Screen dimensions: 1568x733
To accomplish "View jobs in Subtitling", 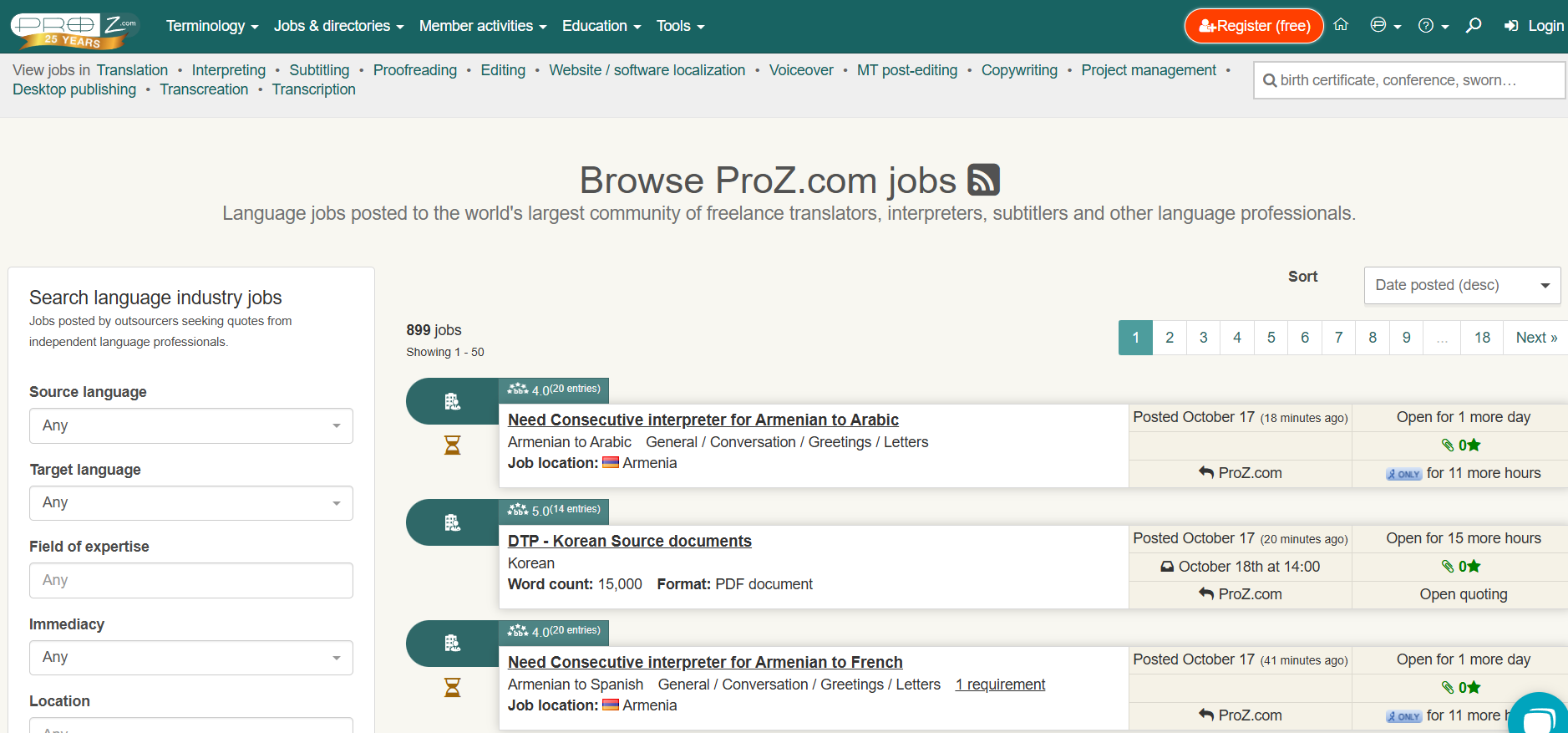I will coord(319,70).
